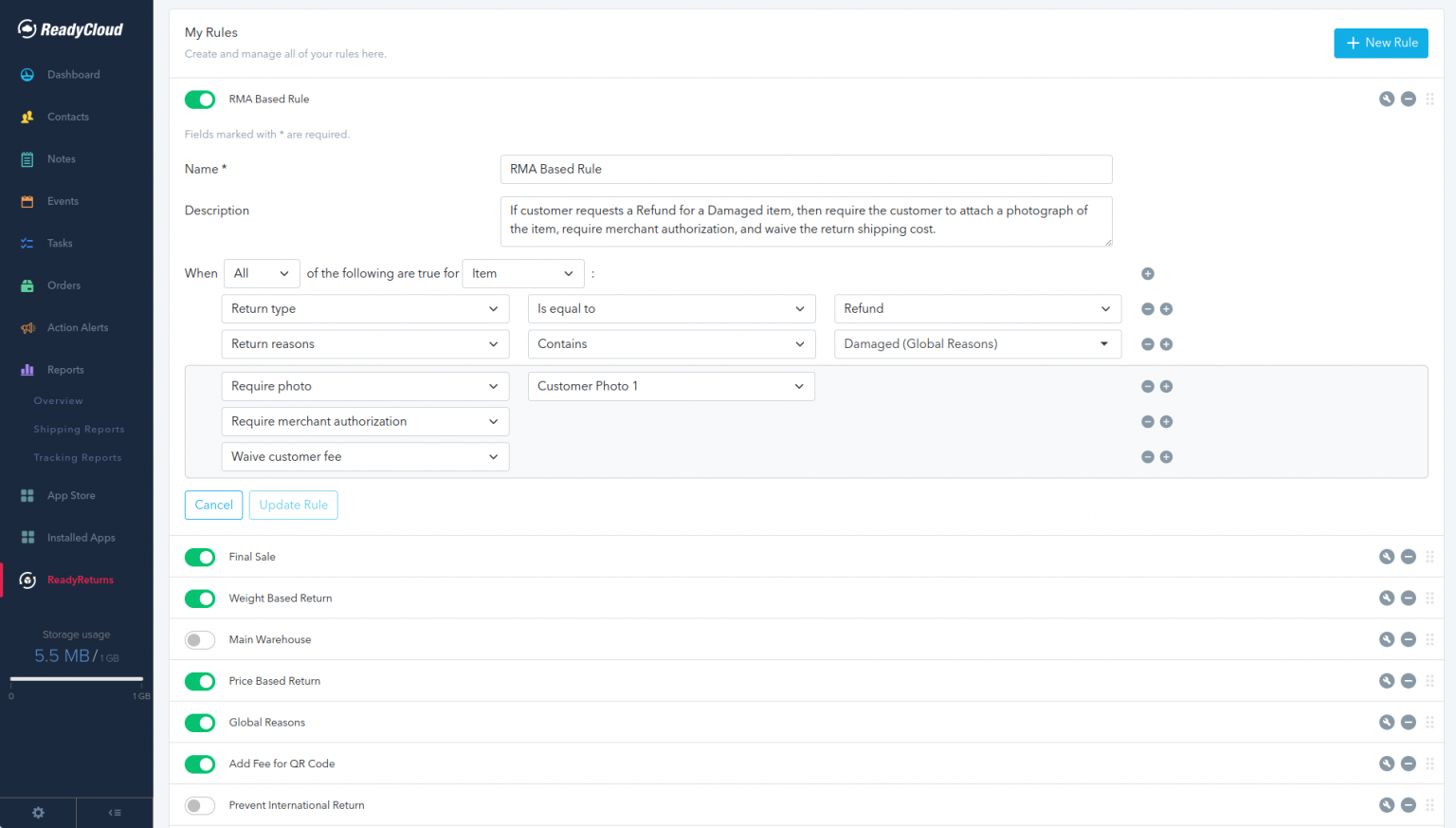Click the minus icon beside Waive customer fee
Viewport: 1456px width, 828px height.
[1147, 457]
